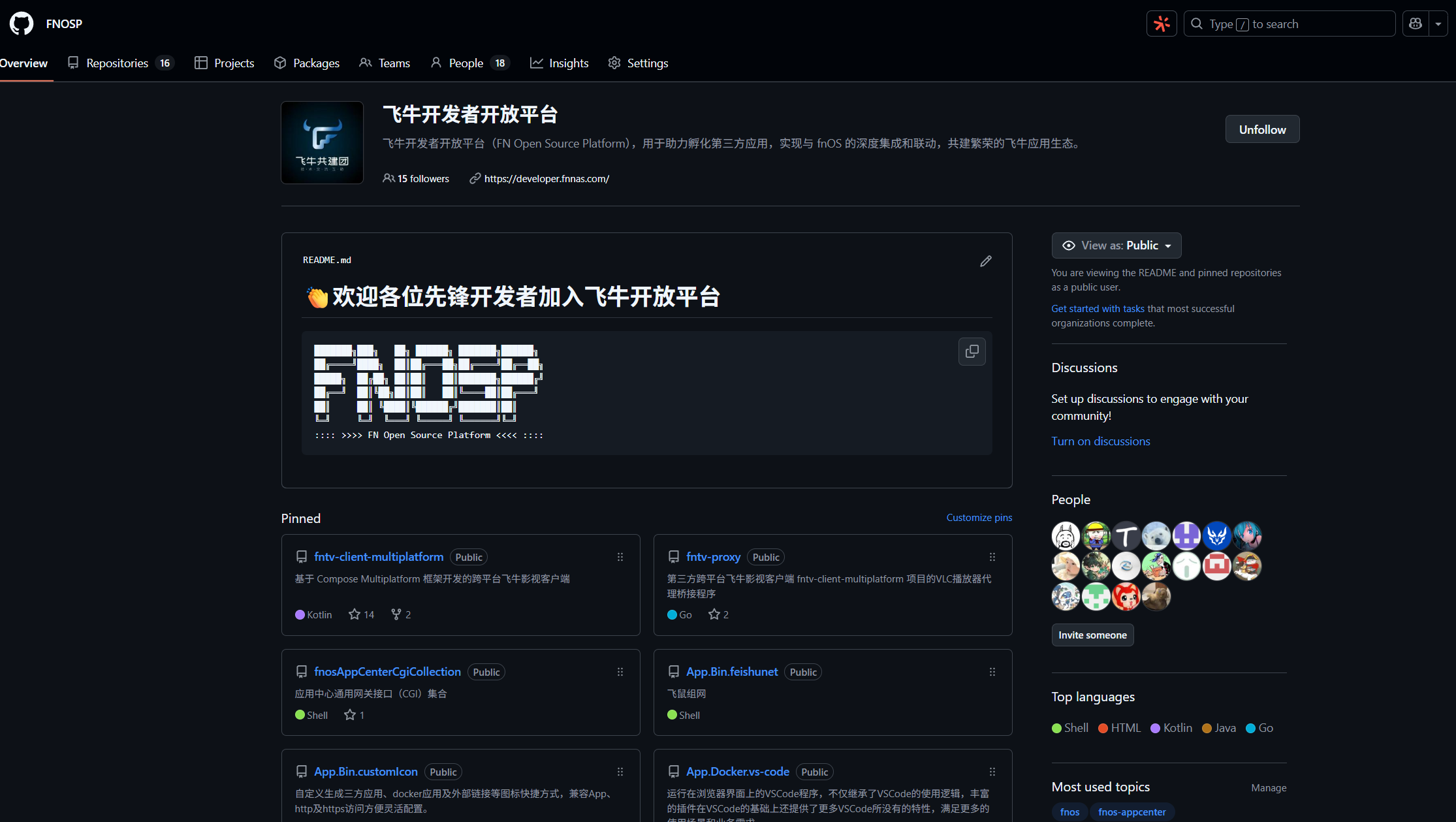Open View as: Public dropdown
This screenshot has width=1456, height=822.
(x=1116, y=245)
